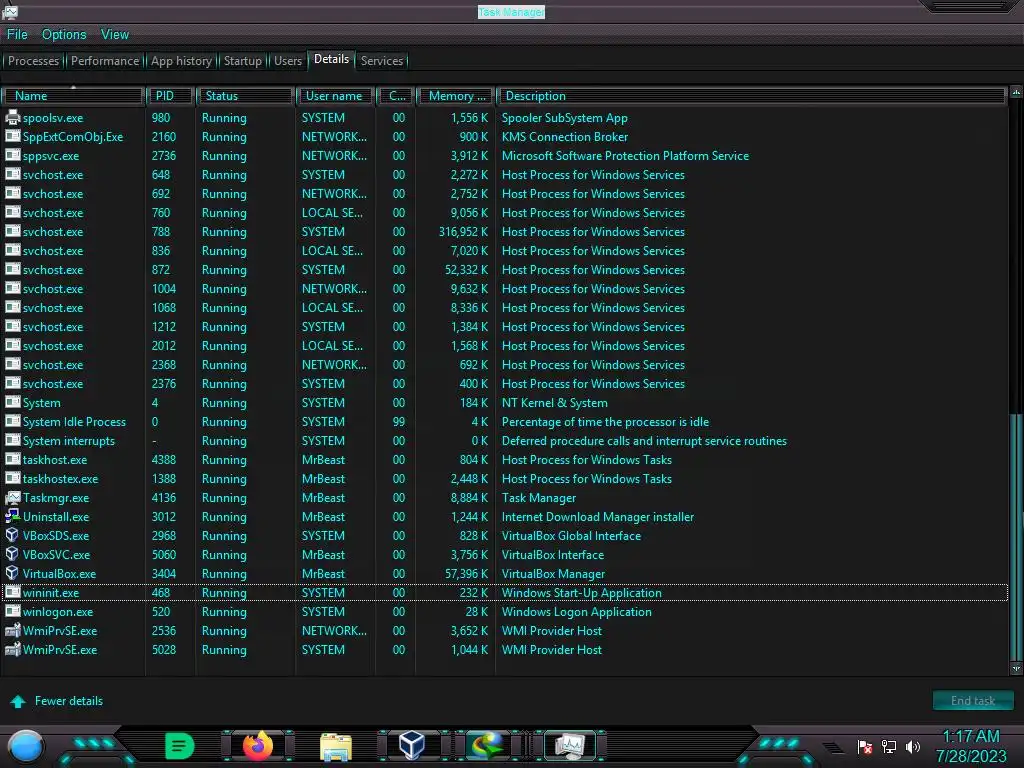Select the System interrupts row
Viewport: 1024px width, 768px height.
tap(504, 441)
